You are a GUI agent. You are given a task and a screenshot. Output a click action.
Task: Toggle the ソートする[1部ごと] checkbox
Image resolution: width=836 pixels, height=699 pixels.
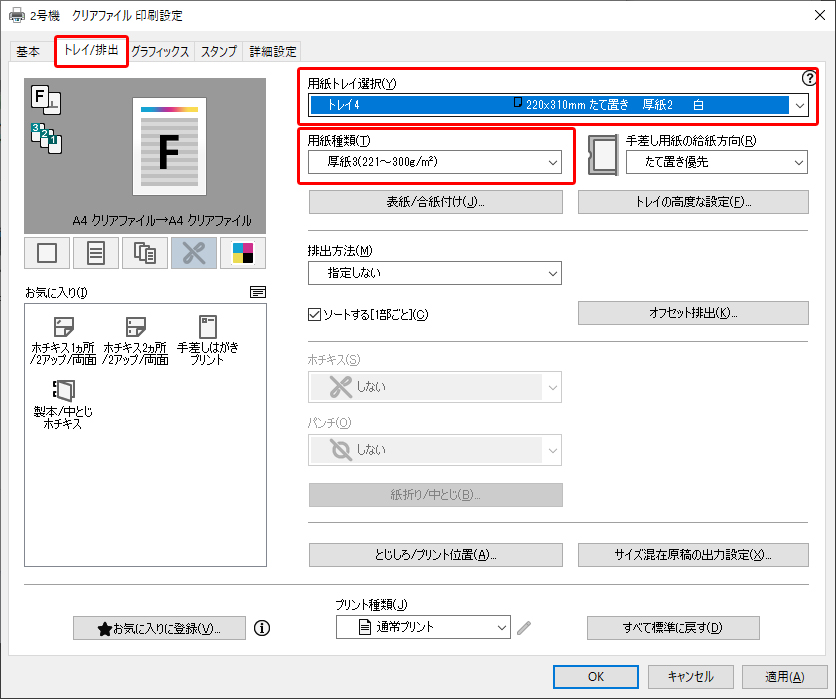pyautogui.click(x=315, y=315)
